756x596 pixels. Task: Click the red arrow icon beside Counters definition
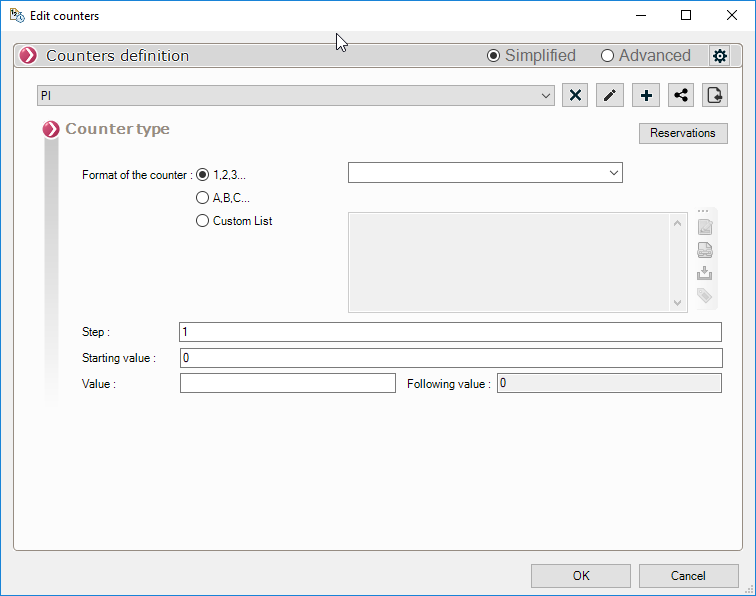28,56
